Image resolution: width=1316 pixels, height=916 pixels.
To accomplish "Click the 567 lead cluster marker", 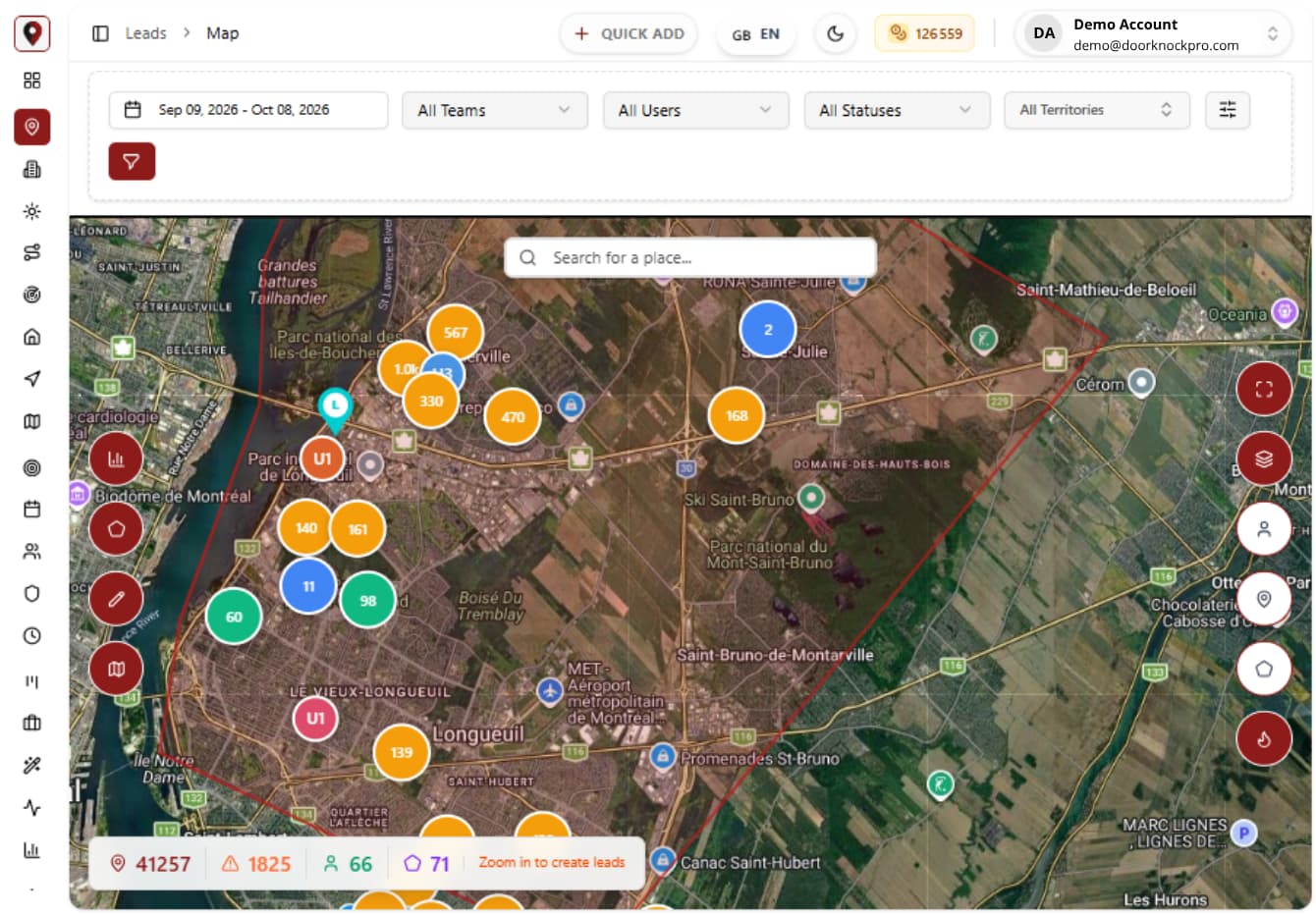I will coord(456,333).
